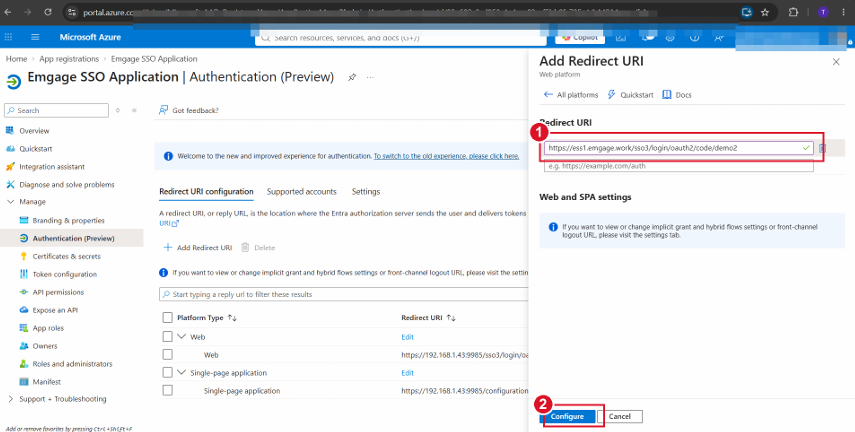Collapse the left navigation menu with double chevron
The height and width of the screenshot is (432, 855).
(x=134, y=110)
